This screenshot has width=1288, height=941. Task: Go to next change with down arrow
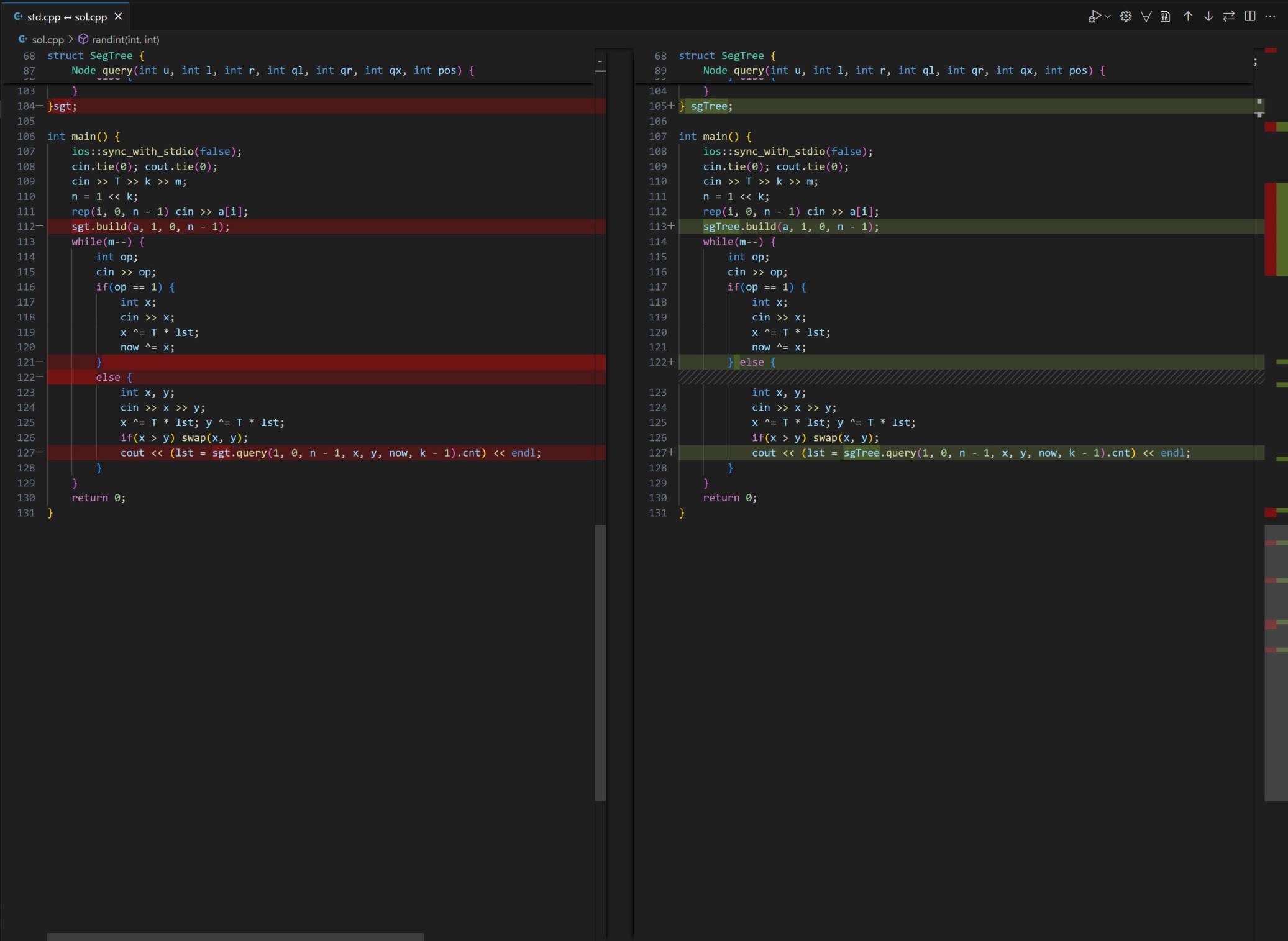(x=1208, y=17)
